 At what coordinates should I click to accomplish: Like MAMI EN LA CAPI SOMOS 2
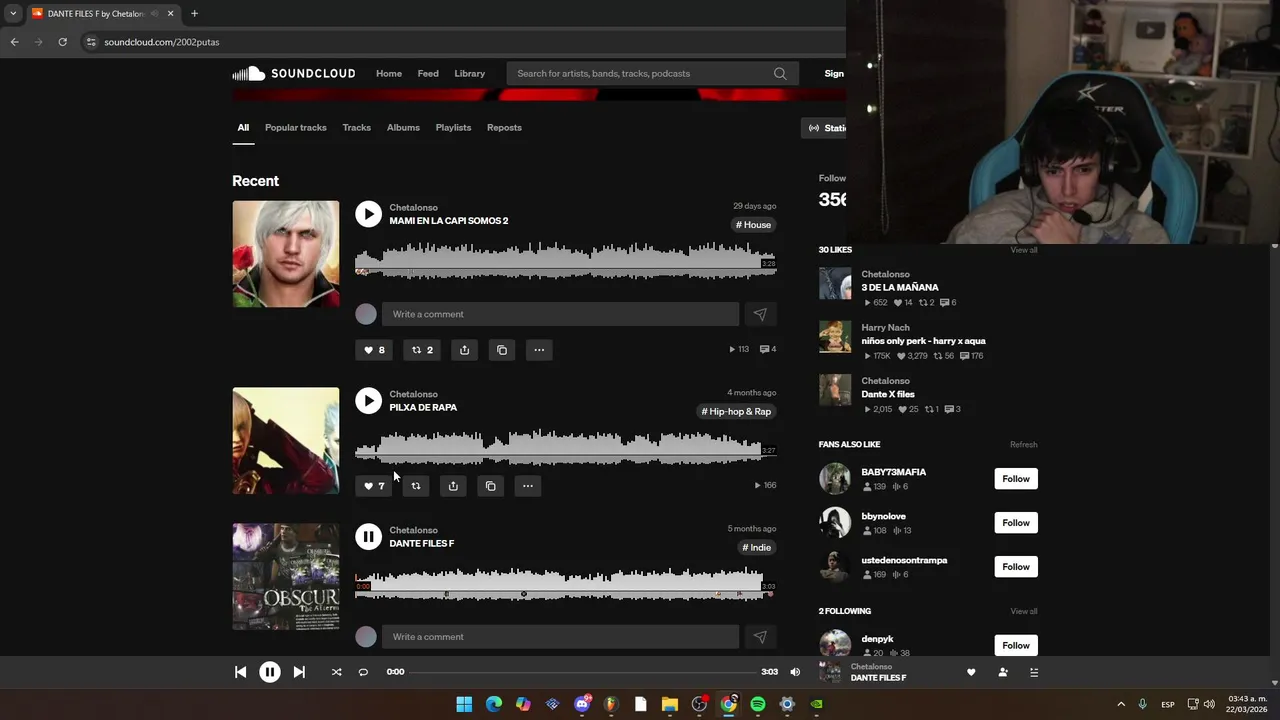pos(374,350)
